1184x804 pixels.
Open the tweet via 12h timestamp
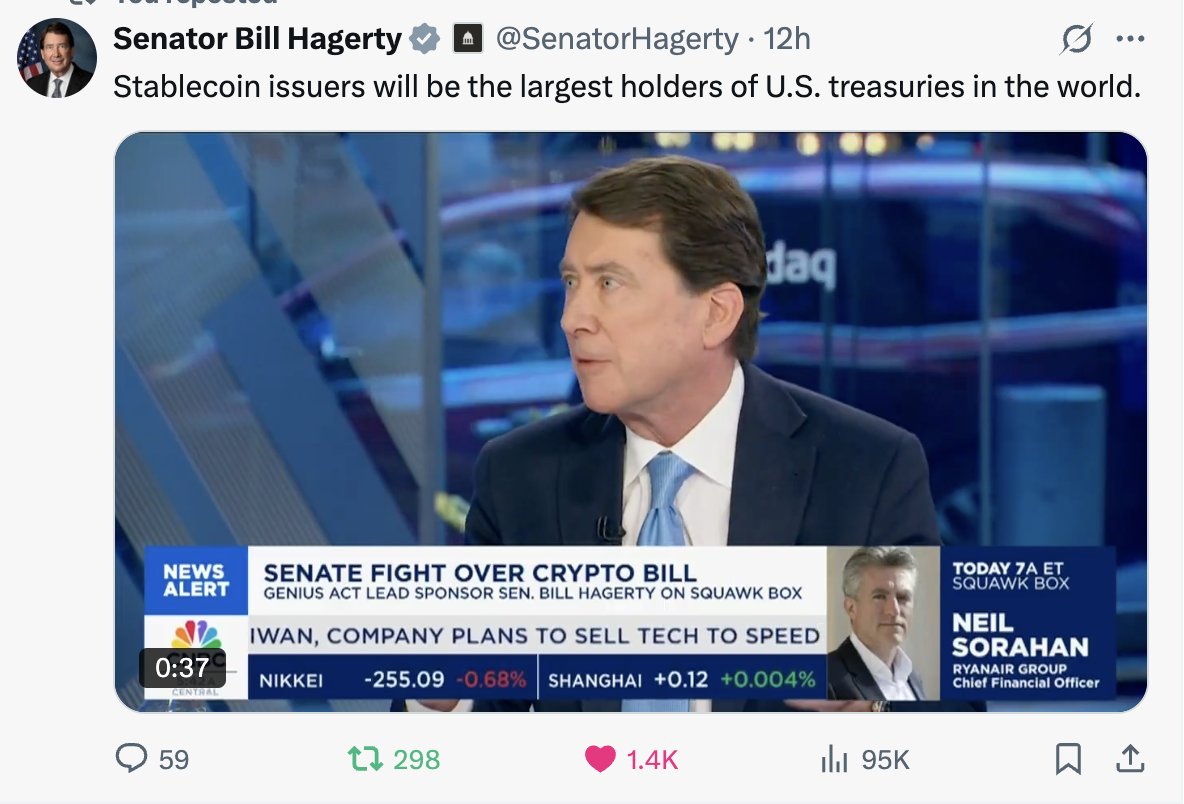787,39
